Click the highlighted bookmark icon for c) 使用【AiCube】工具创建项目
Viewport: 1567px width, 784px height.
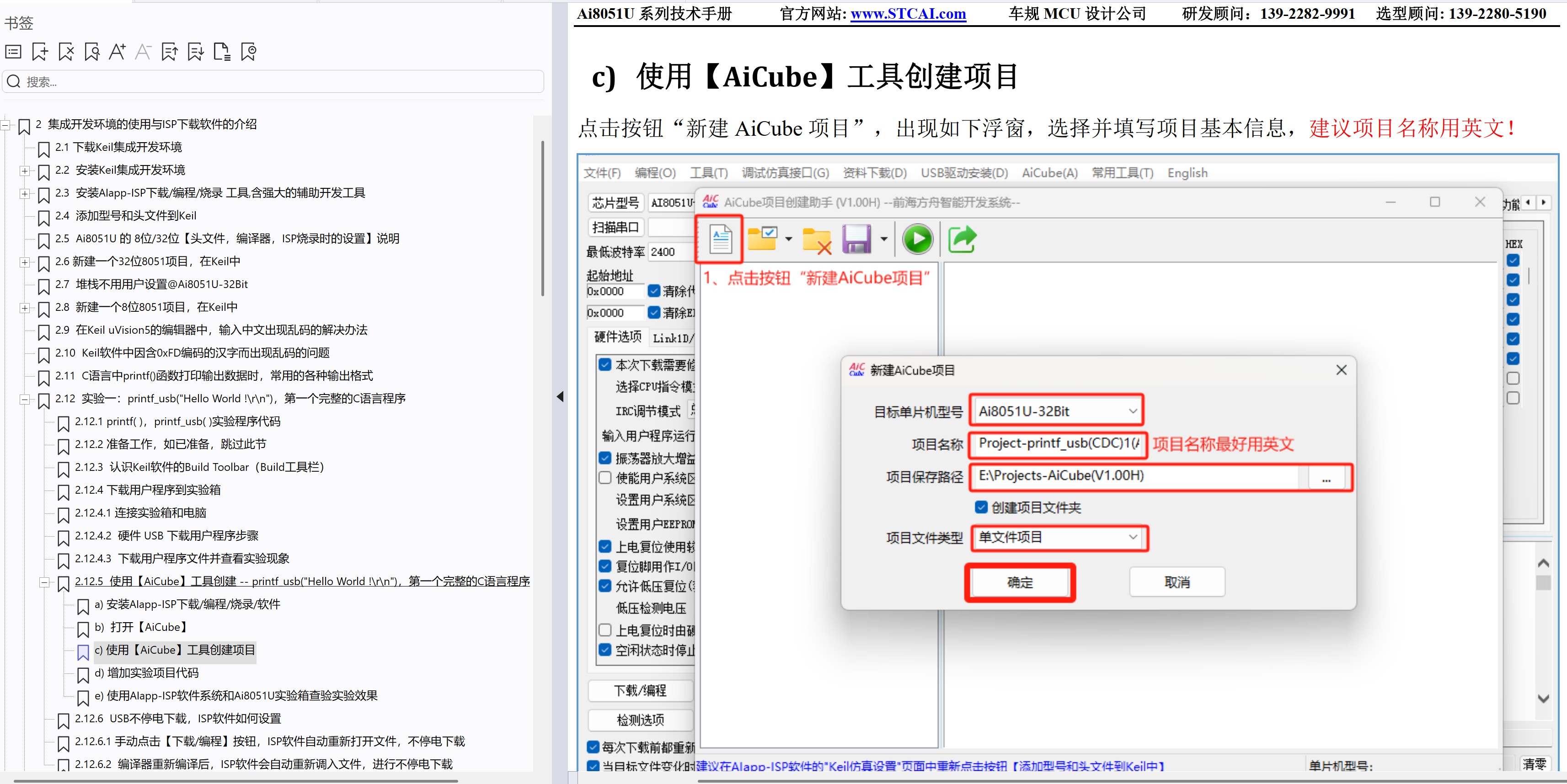(x=83, y=652)
